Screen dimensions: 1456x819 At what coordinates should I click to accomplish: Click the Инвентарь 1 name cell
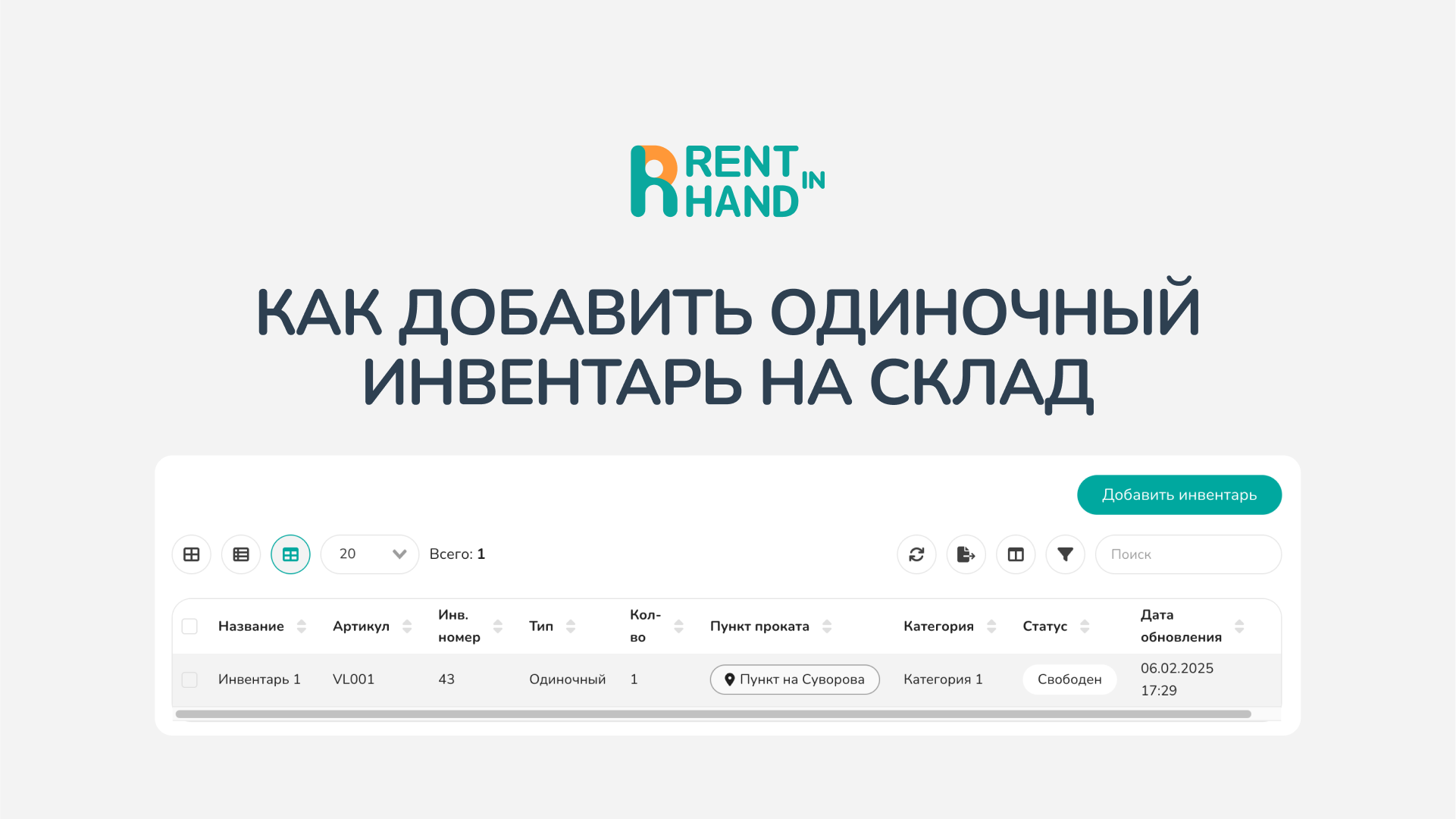click(x=259, y=679)
